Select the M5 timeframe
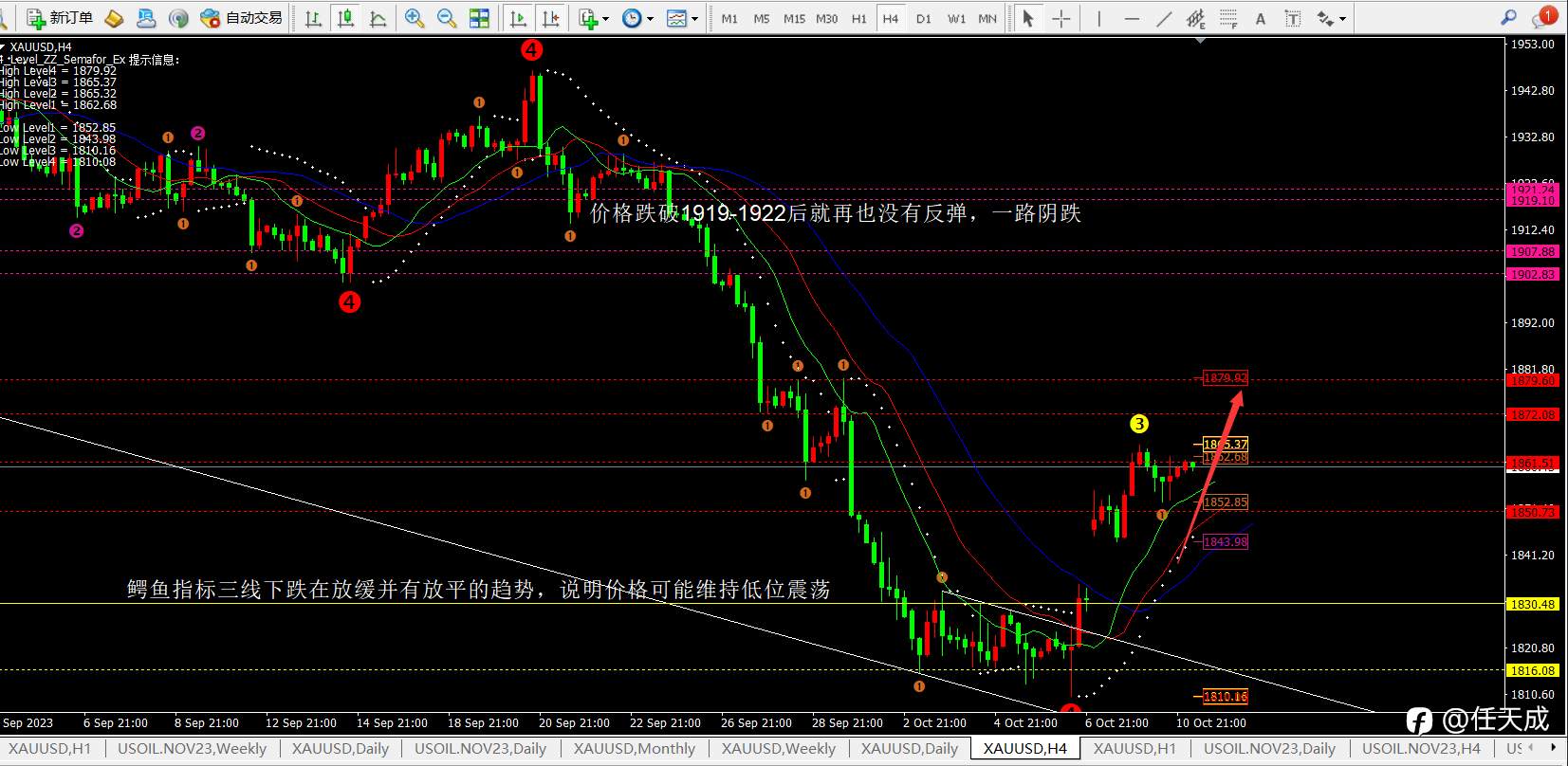 click(x=762, y=18)
